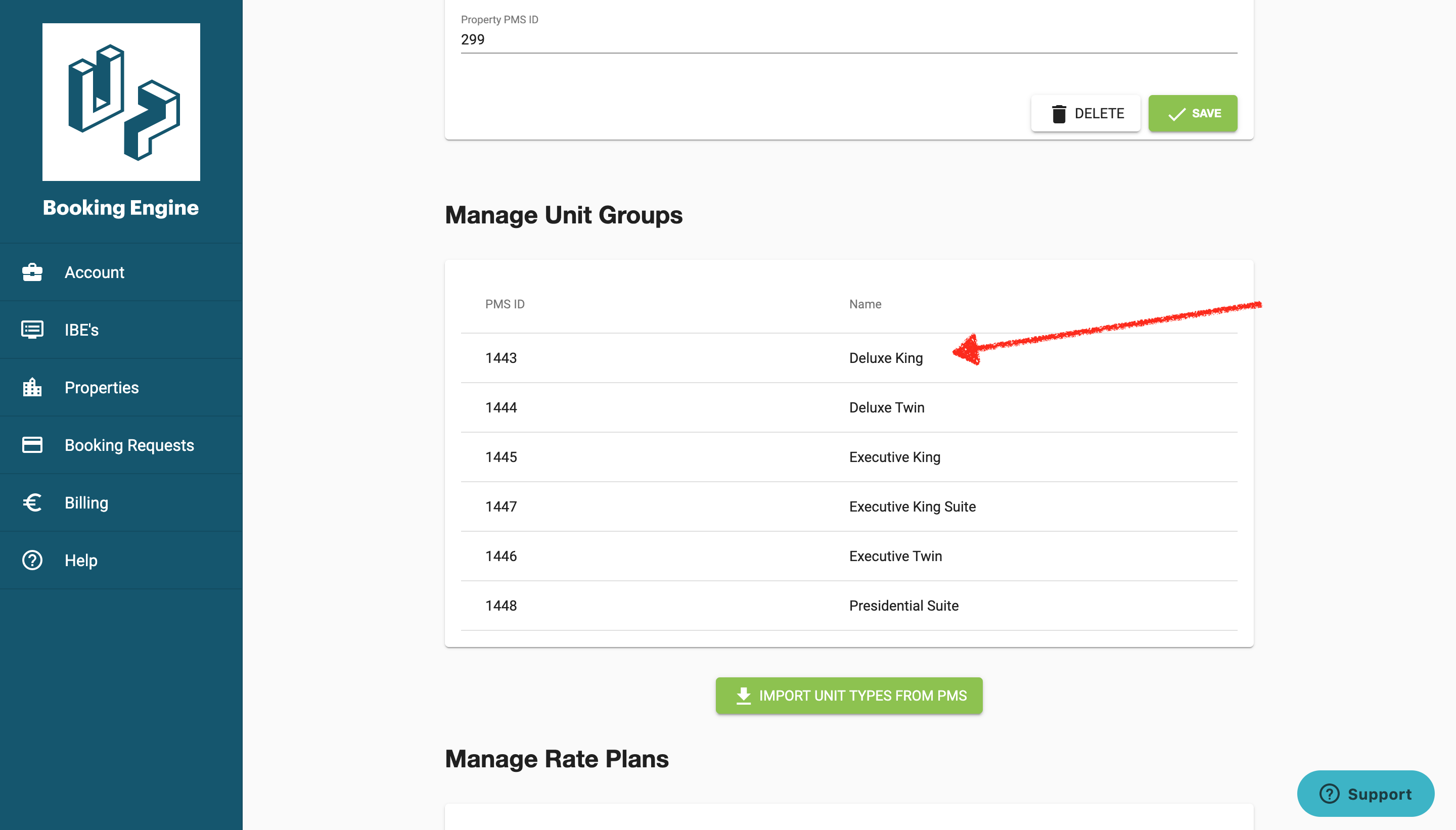Open Booking Requests from the sidebar
This screenshot has width=1456, height=830.
tap(129, 445)
